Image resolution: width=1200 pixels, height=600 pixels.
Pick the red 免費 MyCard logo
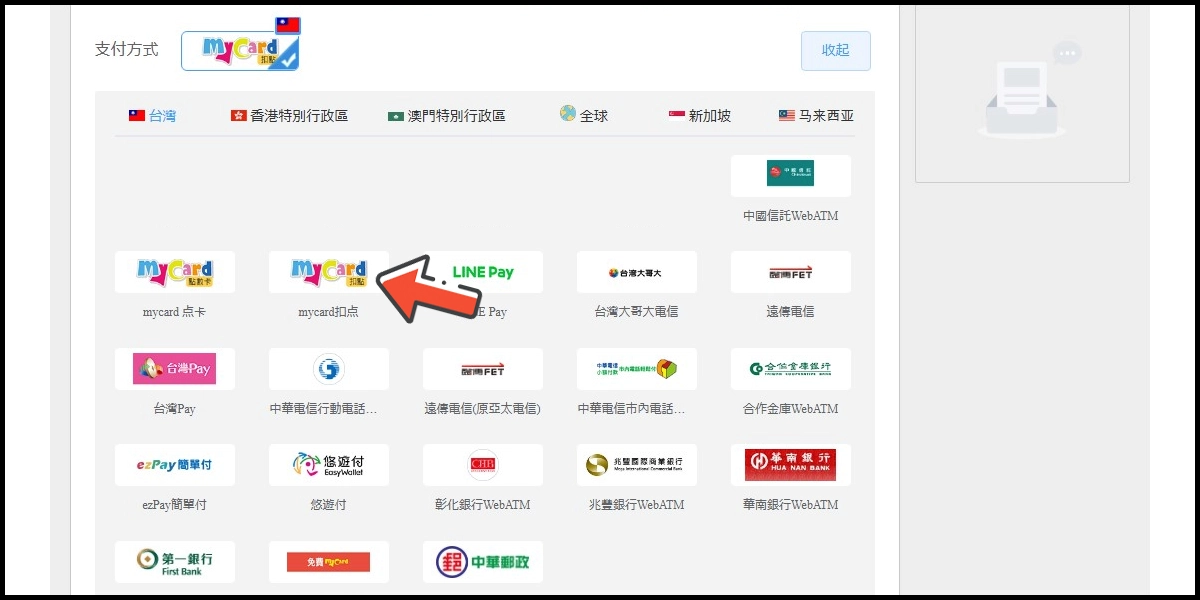tap(329, 562)
